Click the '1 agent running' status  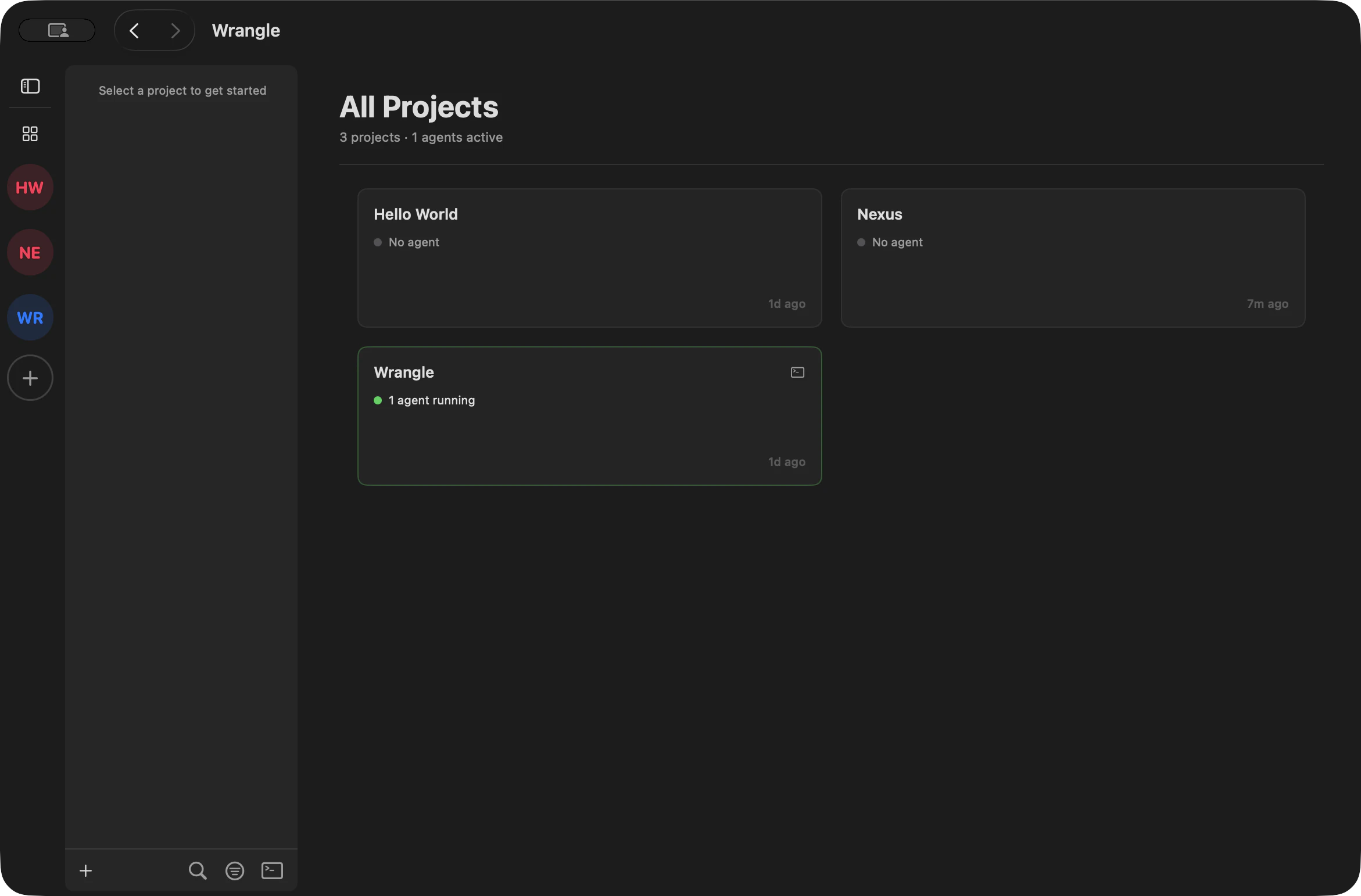pos(431,400)
